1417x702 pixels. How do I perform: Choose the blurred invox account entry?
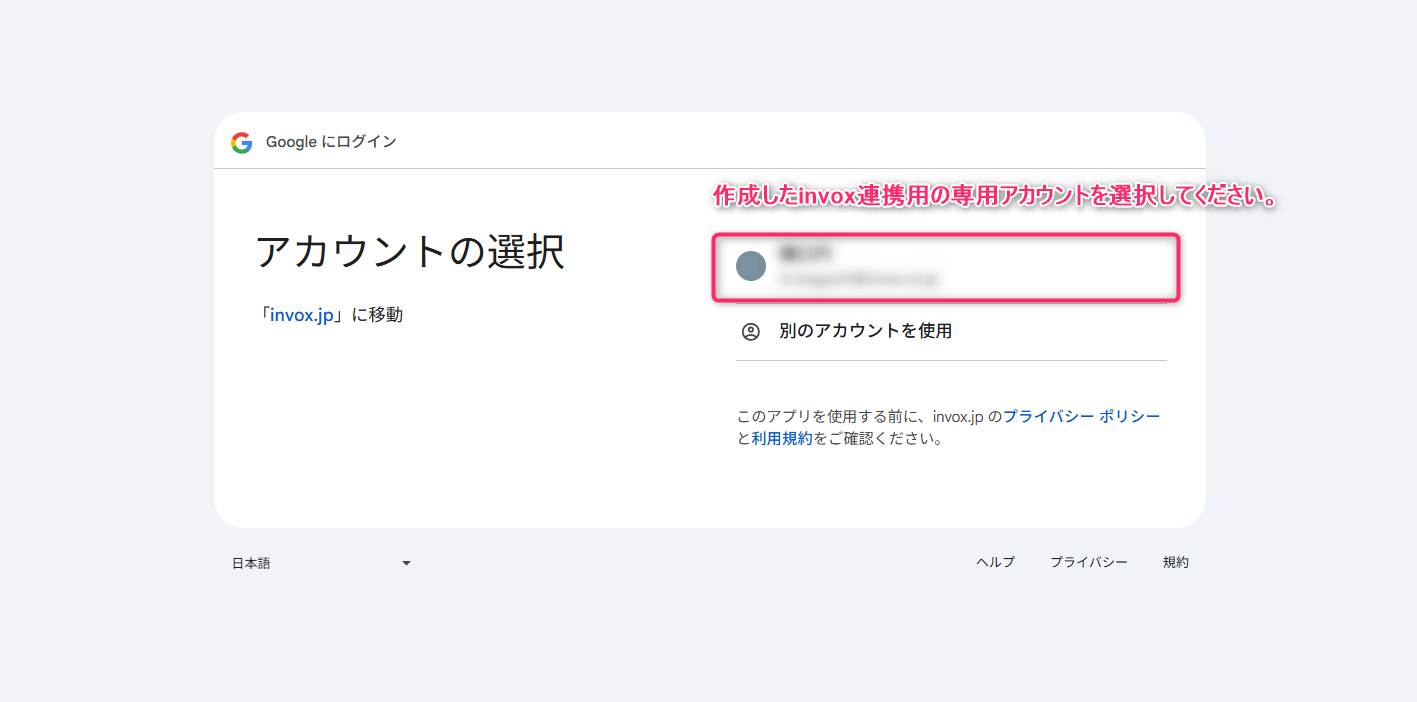pos(946,267)
